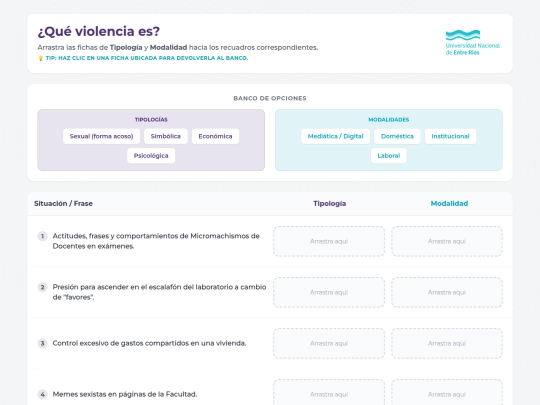Screen dimensions: 540x405
Task: Click Modalidad drop zone for situation 3
Action: coord(447,343)
